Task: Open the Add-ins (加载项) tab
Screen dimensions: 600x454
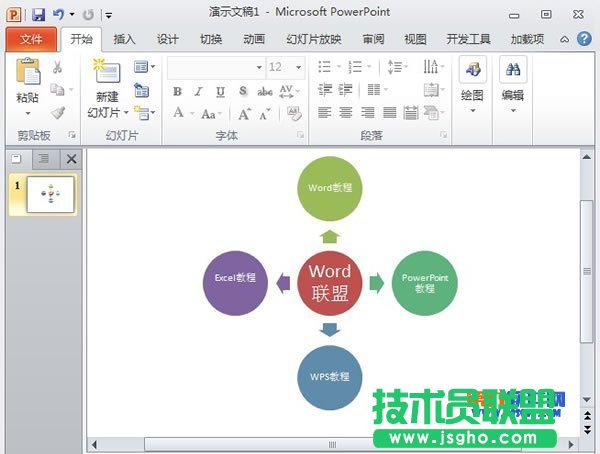Action: point(527,39)
